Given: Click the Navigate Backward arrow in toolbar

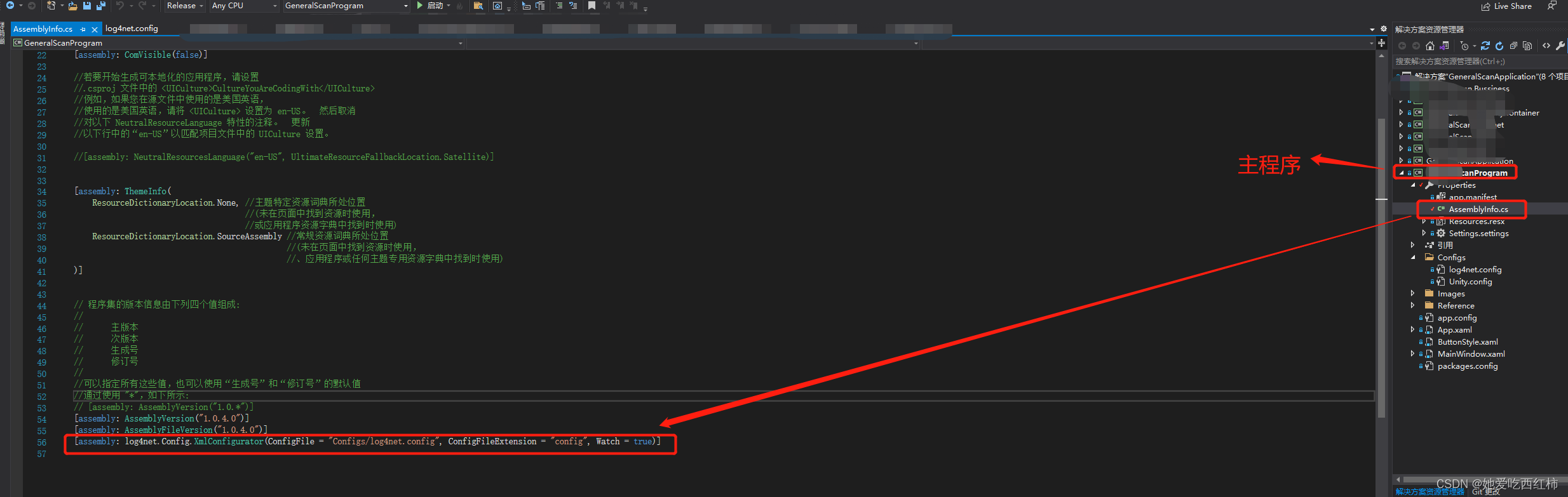Looking at the screenshot, I should [10, 5].
